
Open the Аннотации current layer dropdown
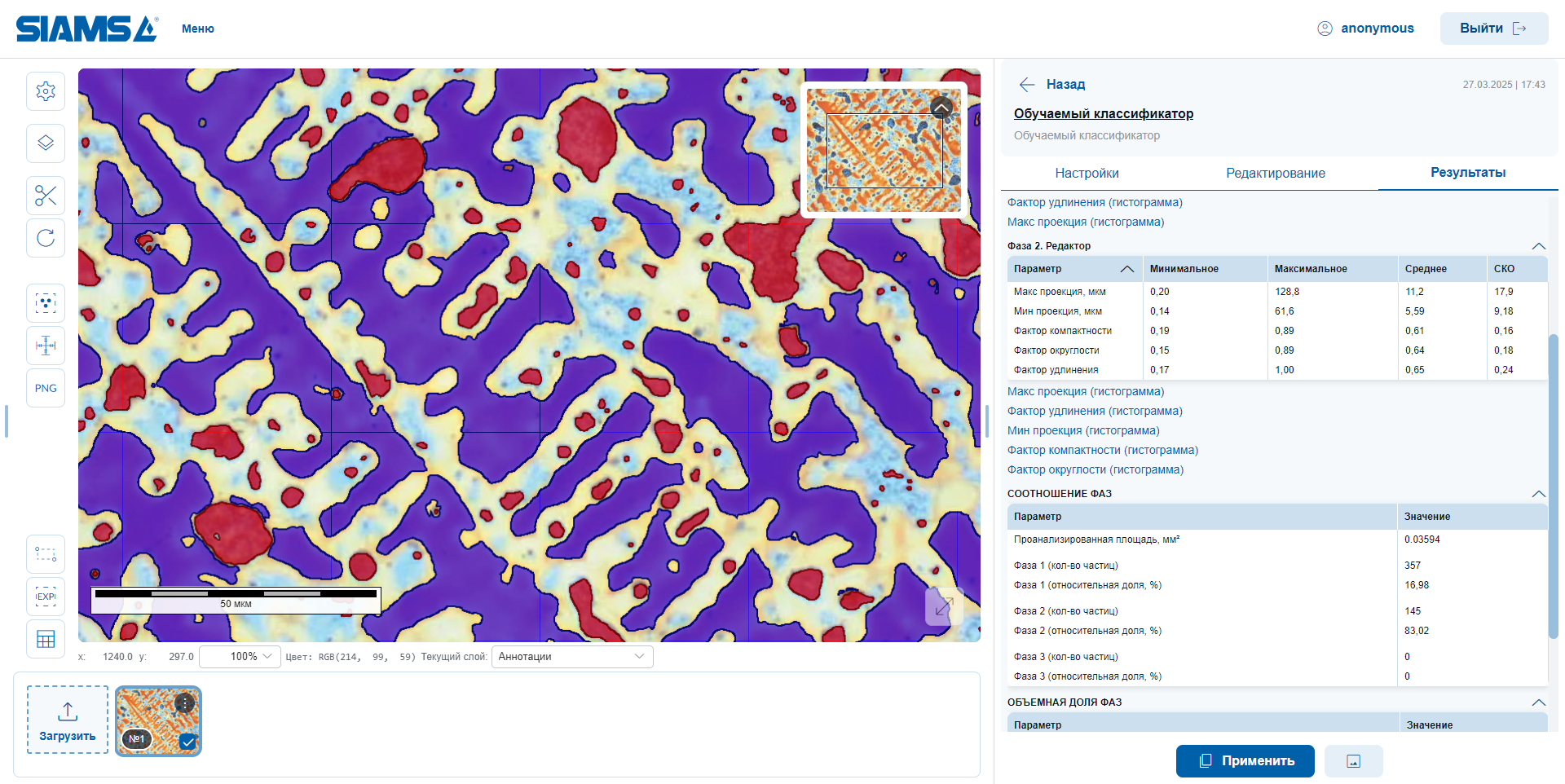[x=572, y=657]
